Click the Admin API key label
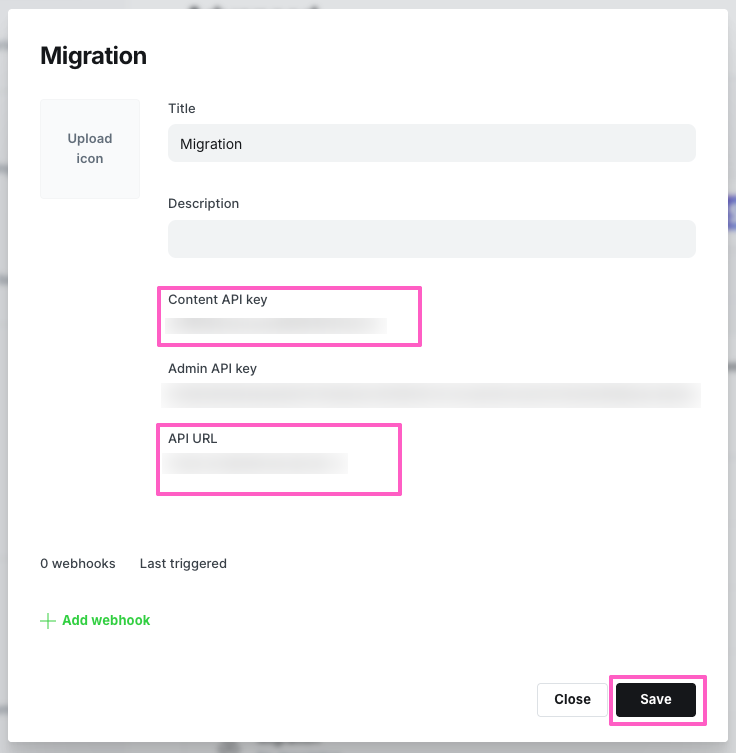 [212, 368]
